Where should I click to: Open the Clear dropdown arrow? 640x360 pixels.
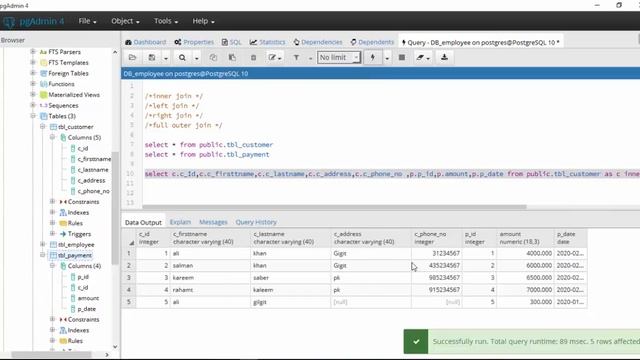(428, 58)
